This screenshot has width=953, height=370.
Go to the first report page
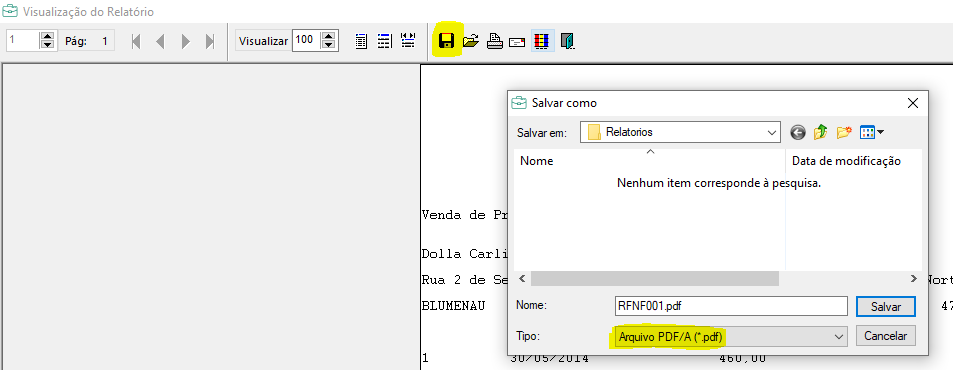[x=136, y=41]
